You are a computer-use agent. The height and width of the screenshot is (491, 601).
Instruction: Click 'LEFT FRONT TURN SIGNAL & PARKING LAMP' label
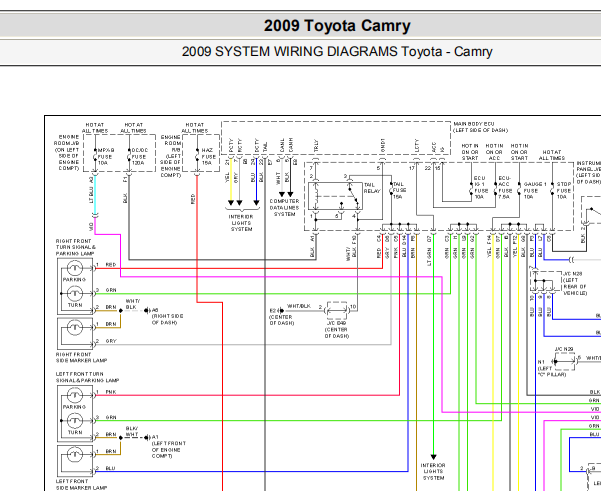[87, 377]
